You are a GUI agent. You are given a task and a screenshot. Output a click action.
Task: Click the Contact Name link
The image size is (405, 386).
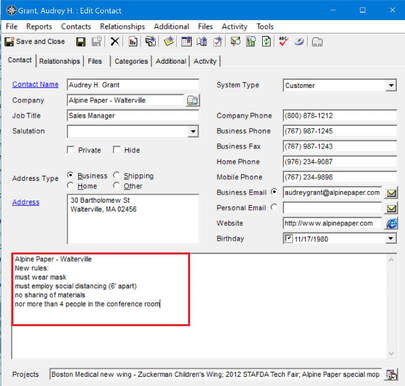(35, 85)
